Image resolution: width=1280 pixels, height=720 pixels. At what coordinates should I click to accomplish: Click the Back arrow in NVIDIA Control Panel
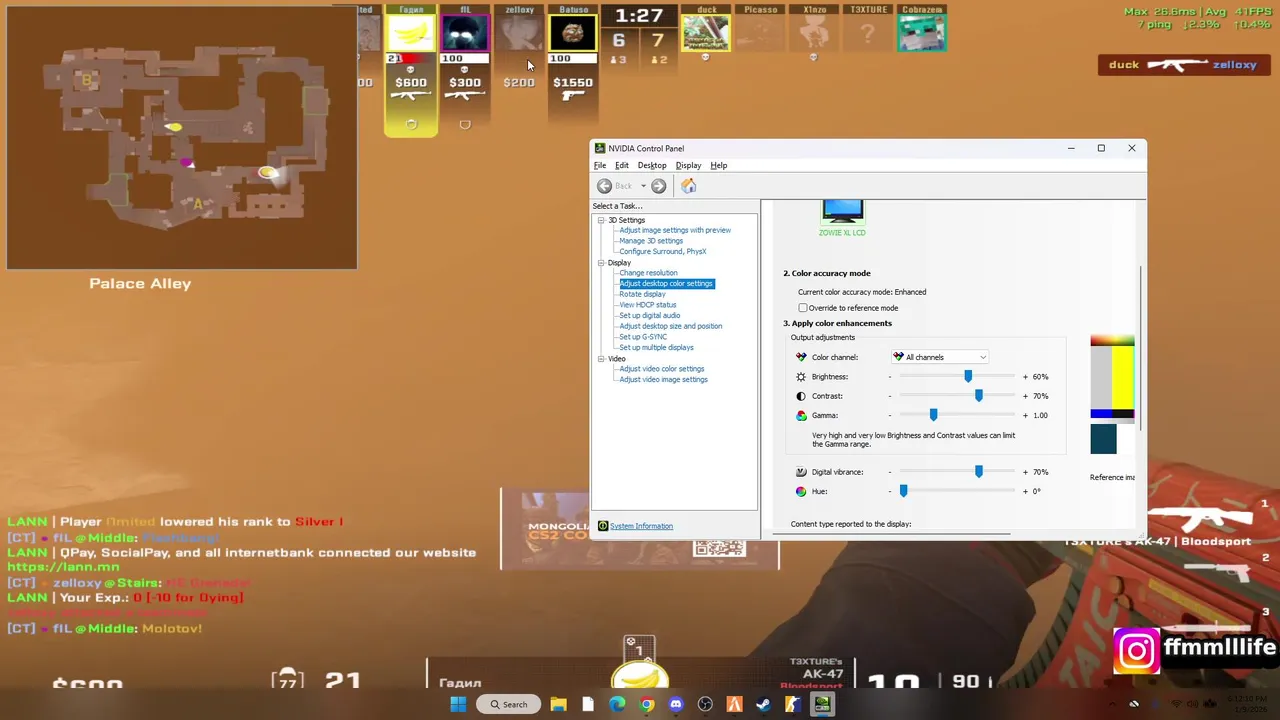(604, 186)
